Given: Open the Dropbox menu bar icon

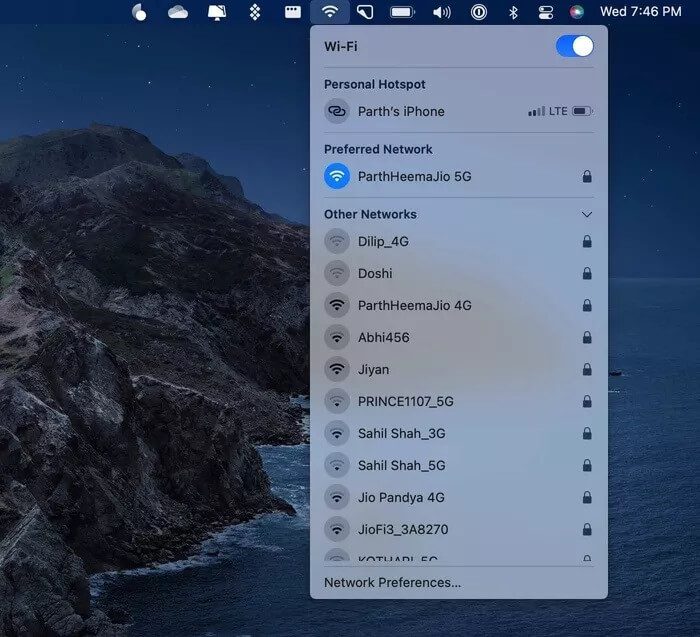Looking at the screenshot, I should click(255, 12).
